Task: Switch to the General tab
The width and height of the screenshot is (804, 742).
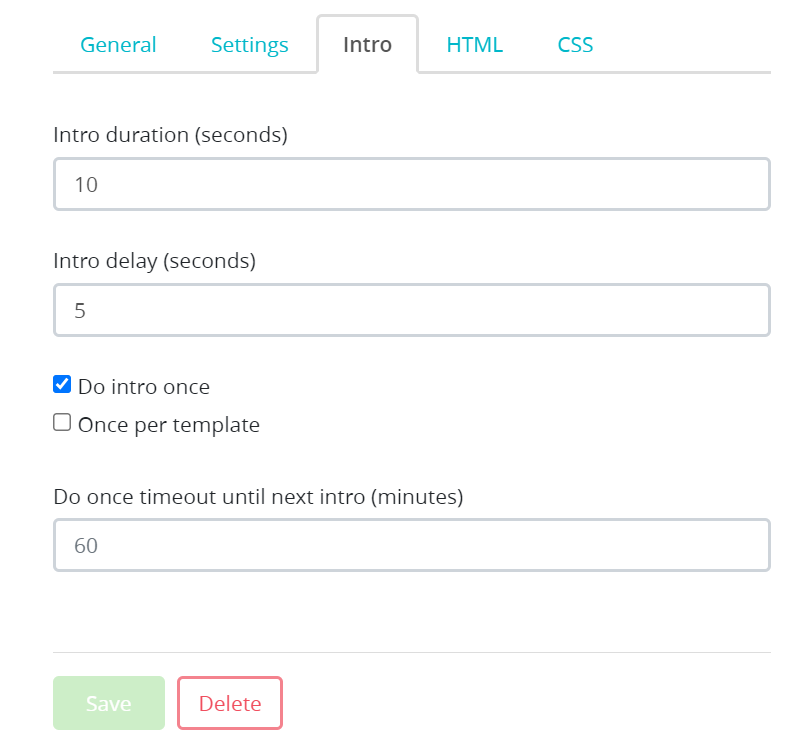Action: pyautogui.click(x=118, y=45)
